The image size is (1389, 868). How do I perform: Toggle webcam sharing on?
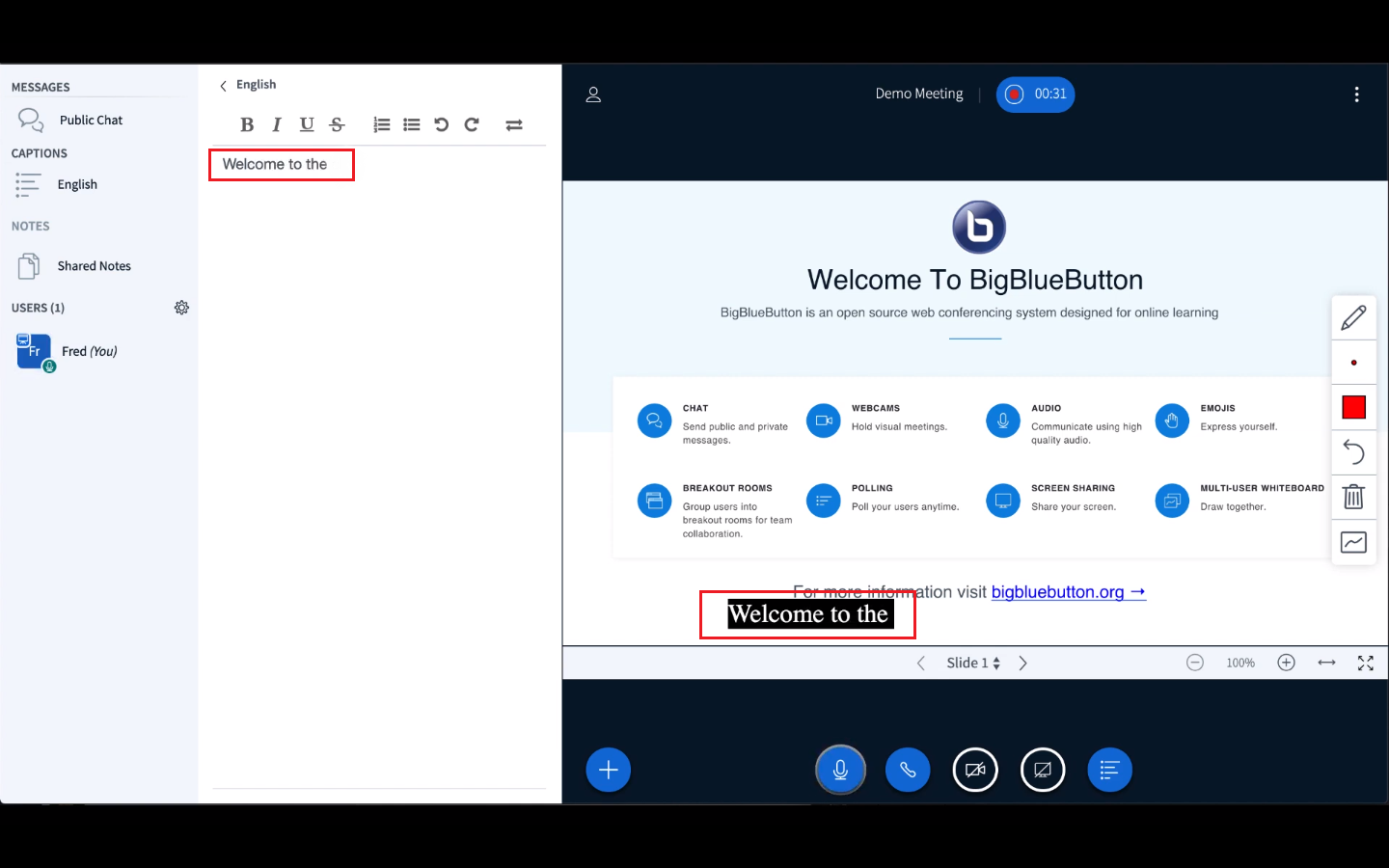pyautogui.click(x=975, y=770)
